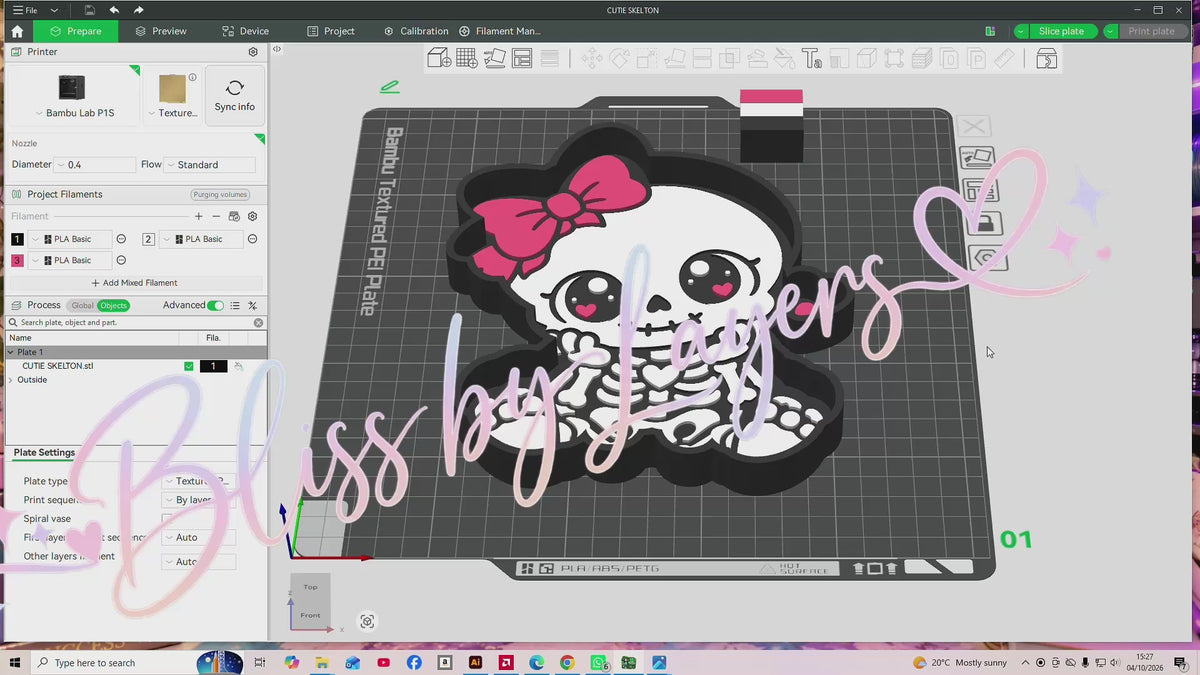Open the Assembly view icon

1046,59
